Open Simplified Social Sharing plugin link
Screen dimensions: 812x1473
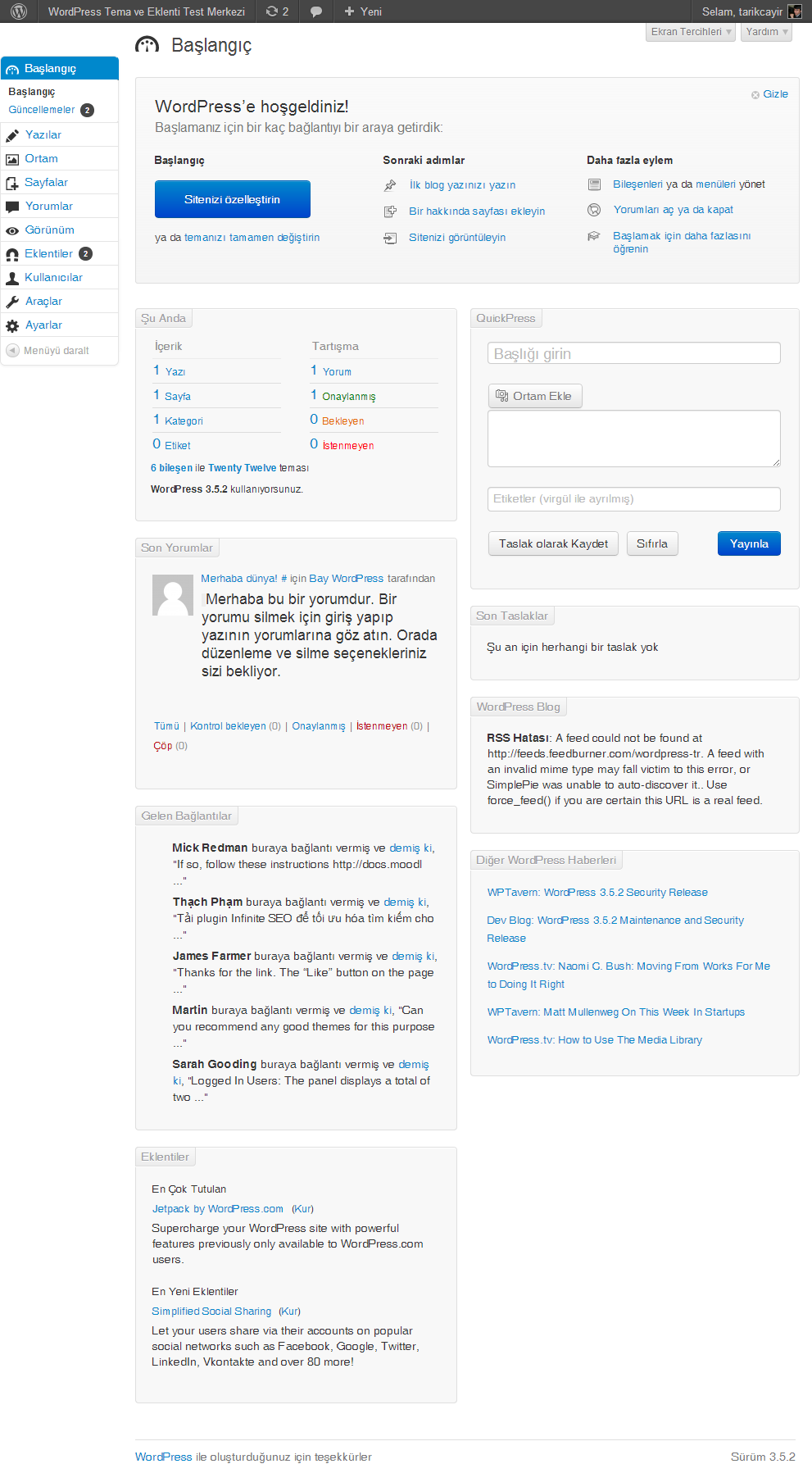(211, 1312)
